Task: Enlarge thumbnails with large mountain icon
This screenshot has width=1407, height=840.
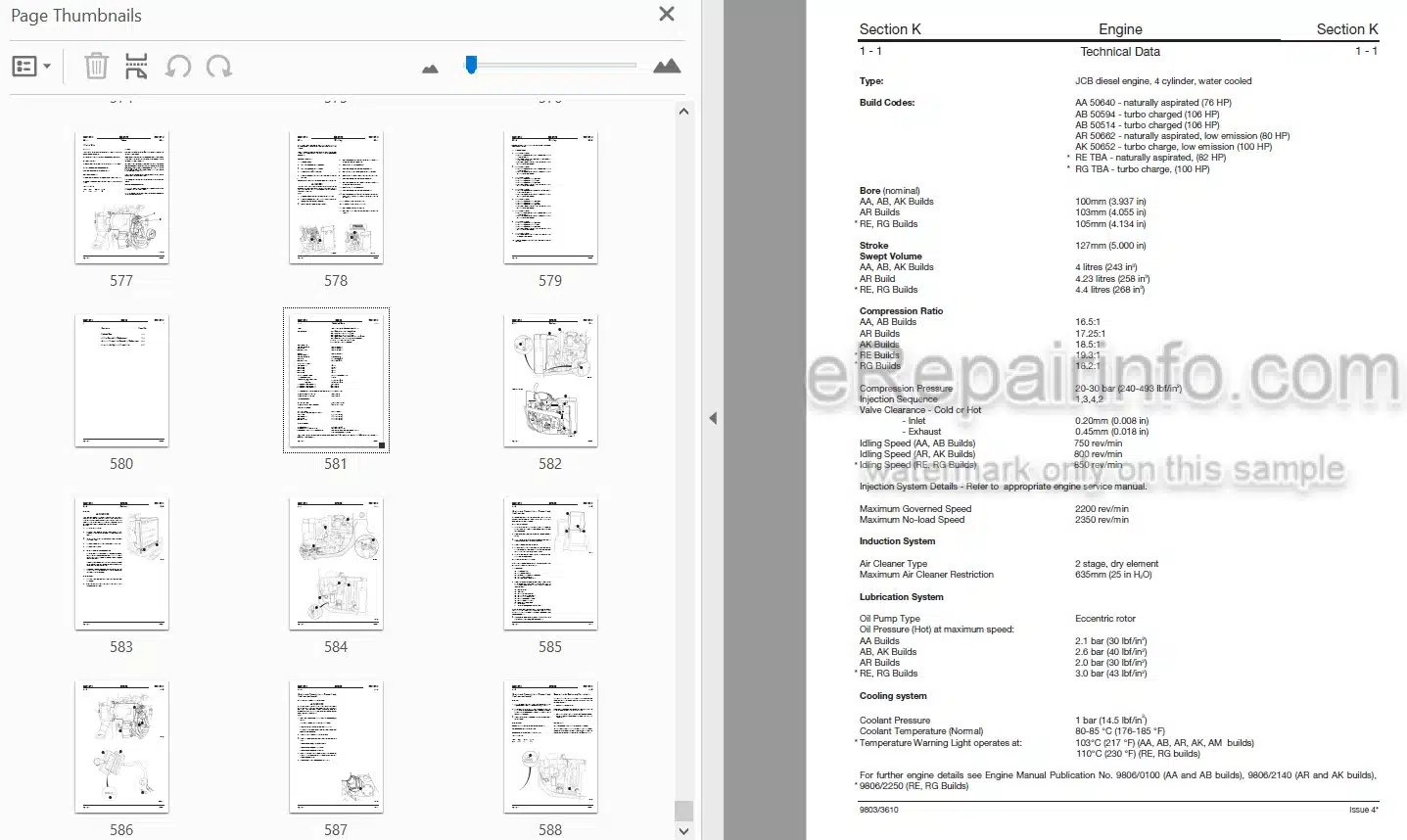Action: pos(667,66)
